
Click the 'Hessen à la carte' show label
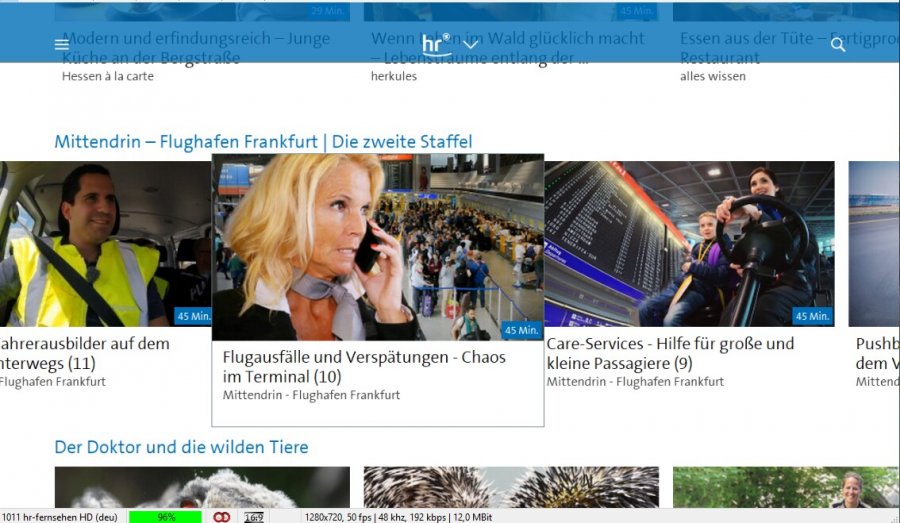[x=108, y=76]
